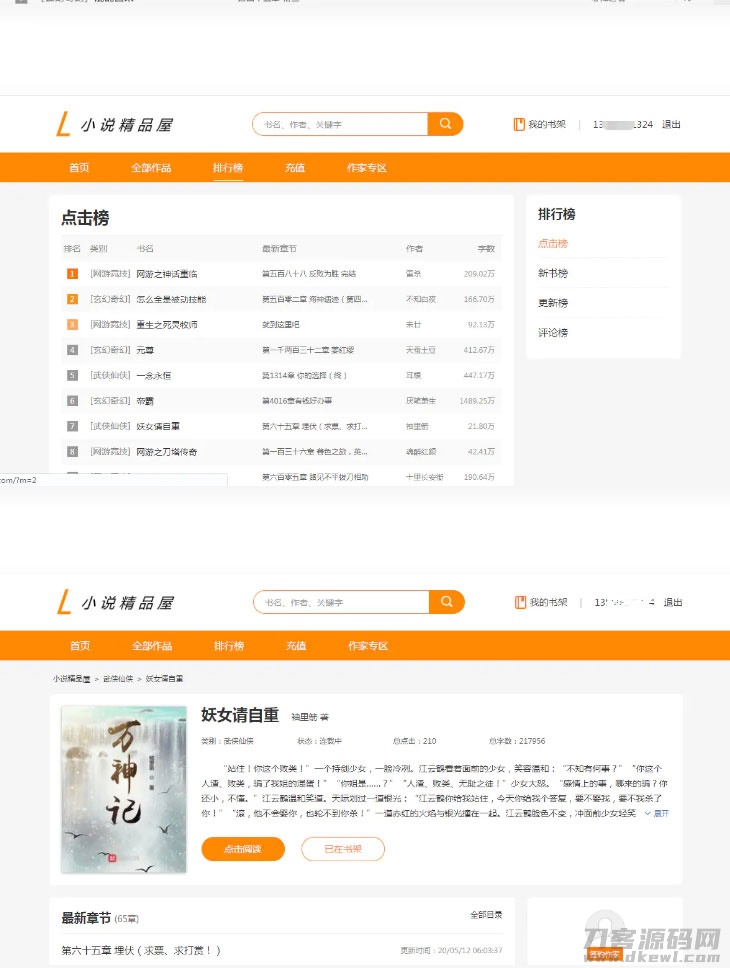
Task: Open the book 一念永恒 in rankings
Action: 153,375
